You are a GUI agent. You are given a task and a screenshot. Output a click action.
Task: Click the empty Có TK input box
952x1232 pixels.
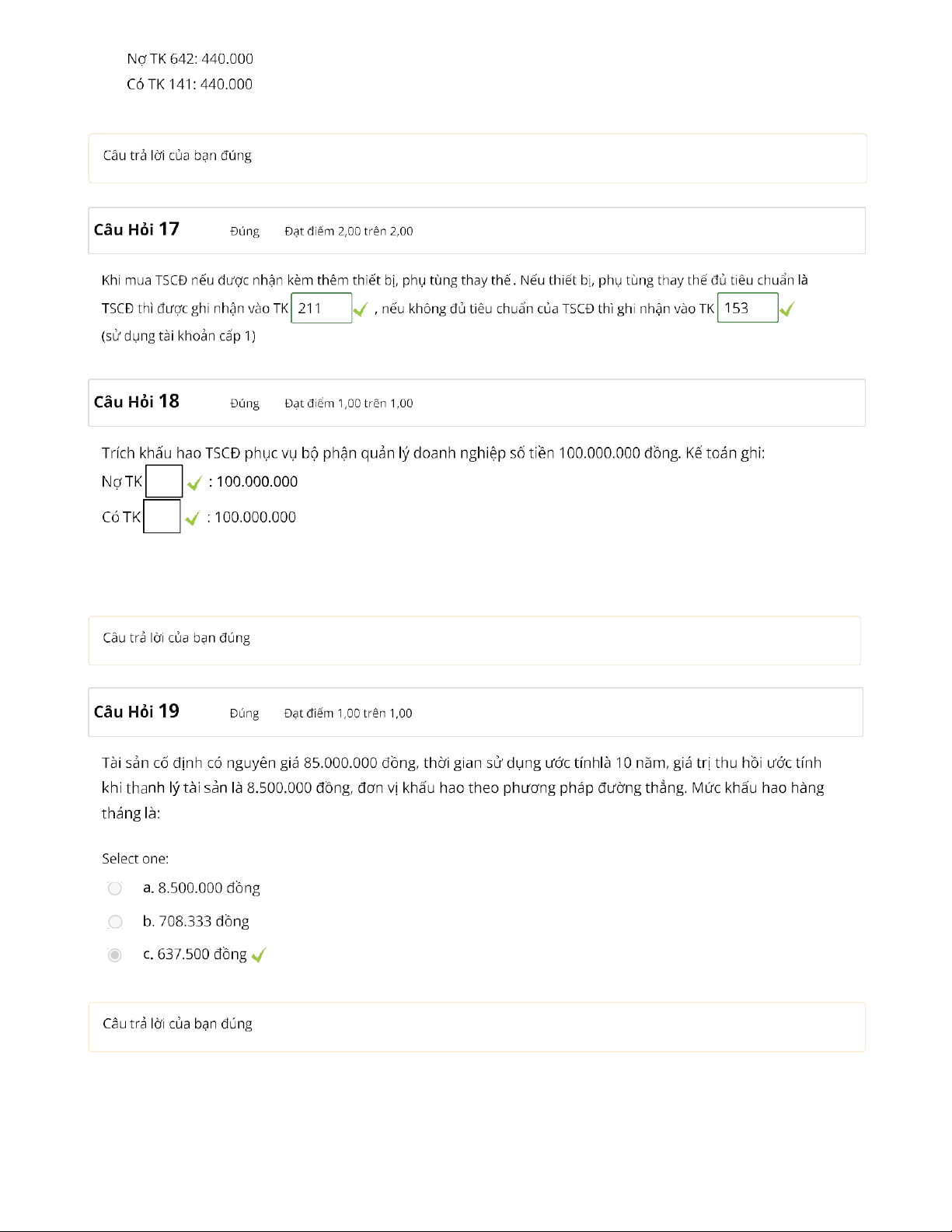pyautogui.click(x=162, y=517)
